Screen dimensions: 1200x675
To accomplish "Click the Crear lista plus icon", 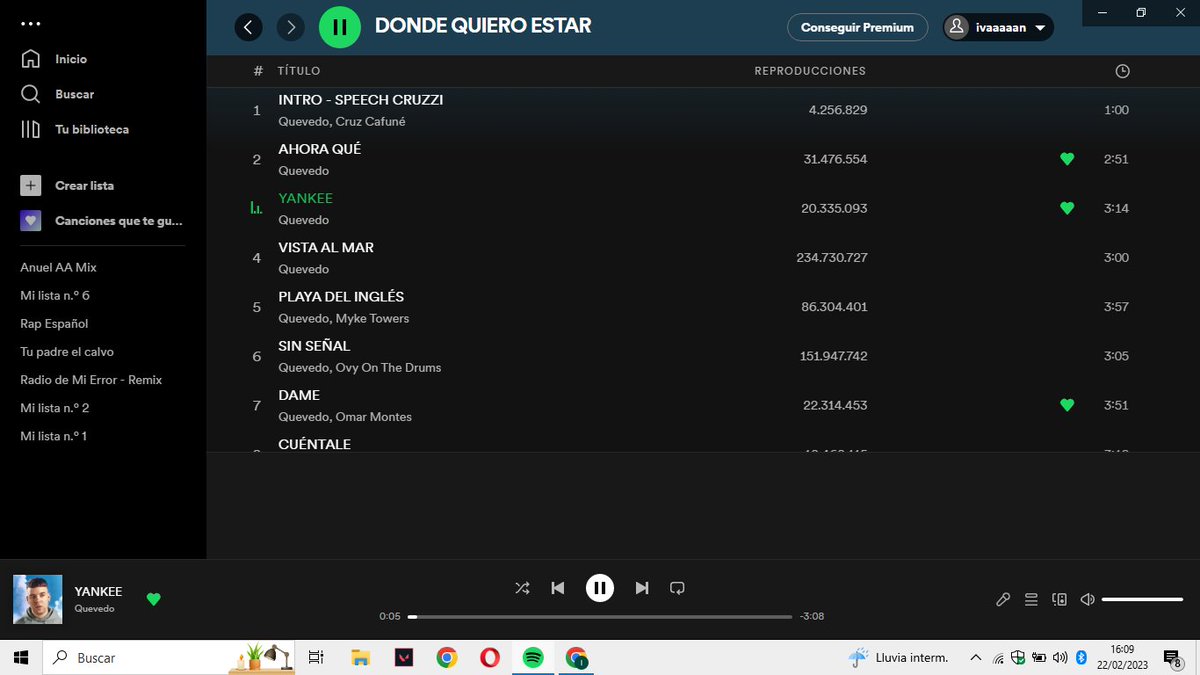I will 31,185.
